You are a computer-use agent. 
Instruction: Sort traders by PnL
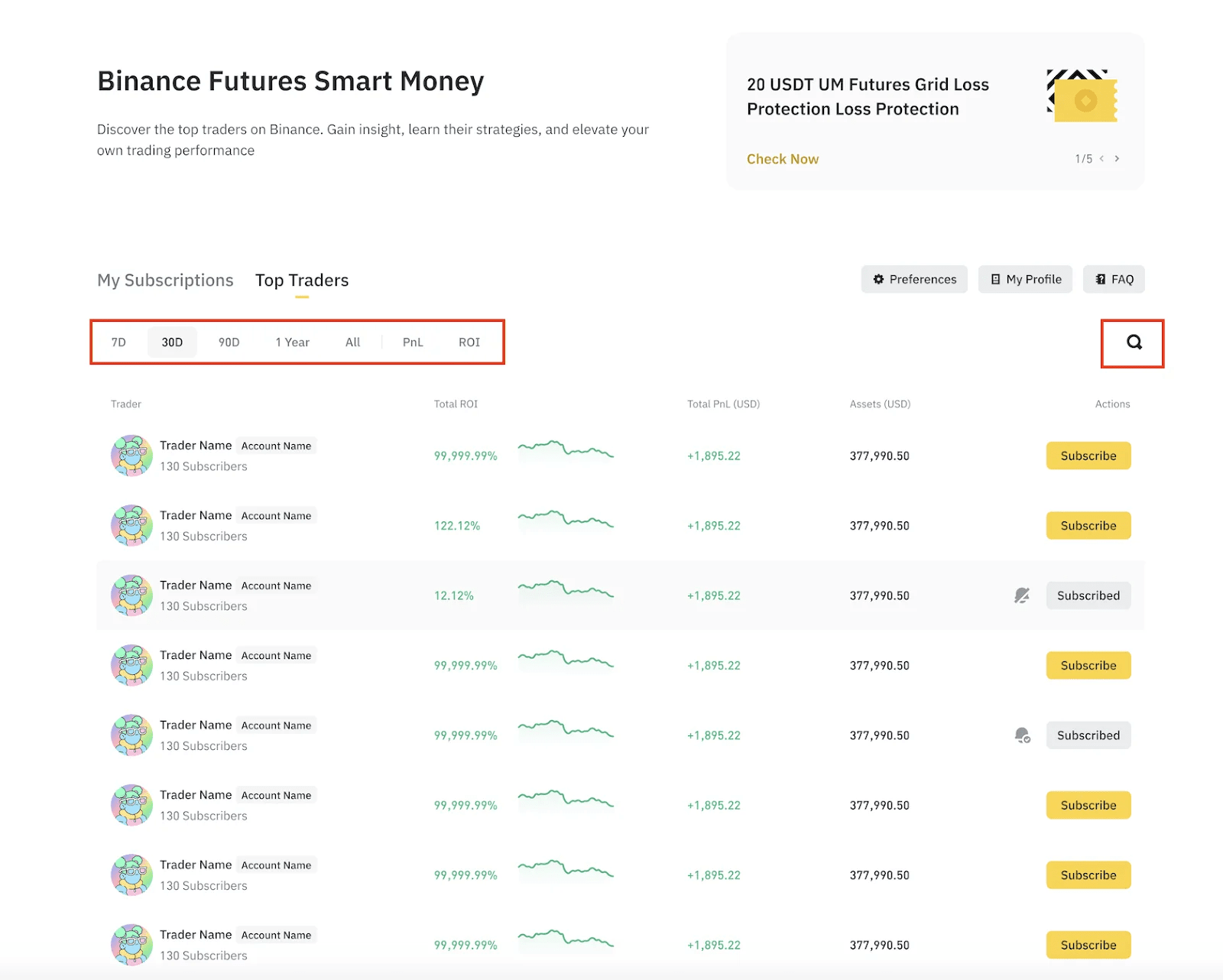[413, 342]
